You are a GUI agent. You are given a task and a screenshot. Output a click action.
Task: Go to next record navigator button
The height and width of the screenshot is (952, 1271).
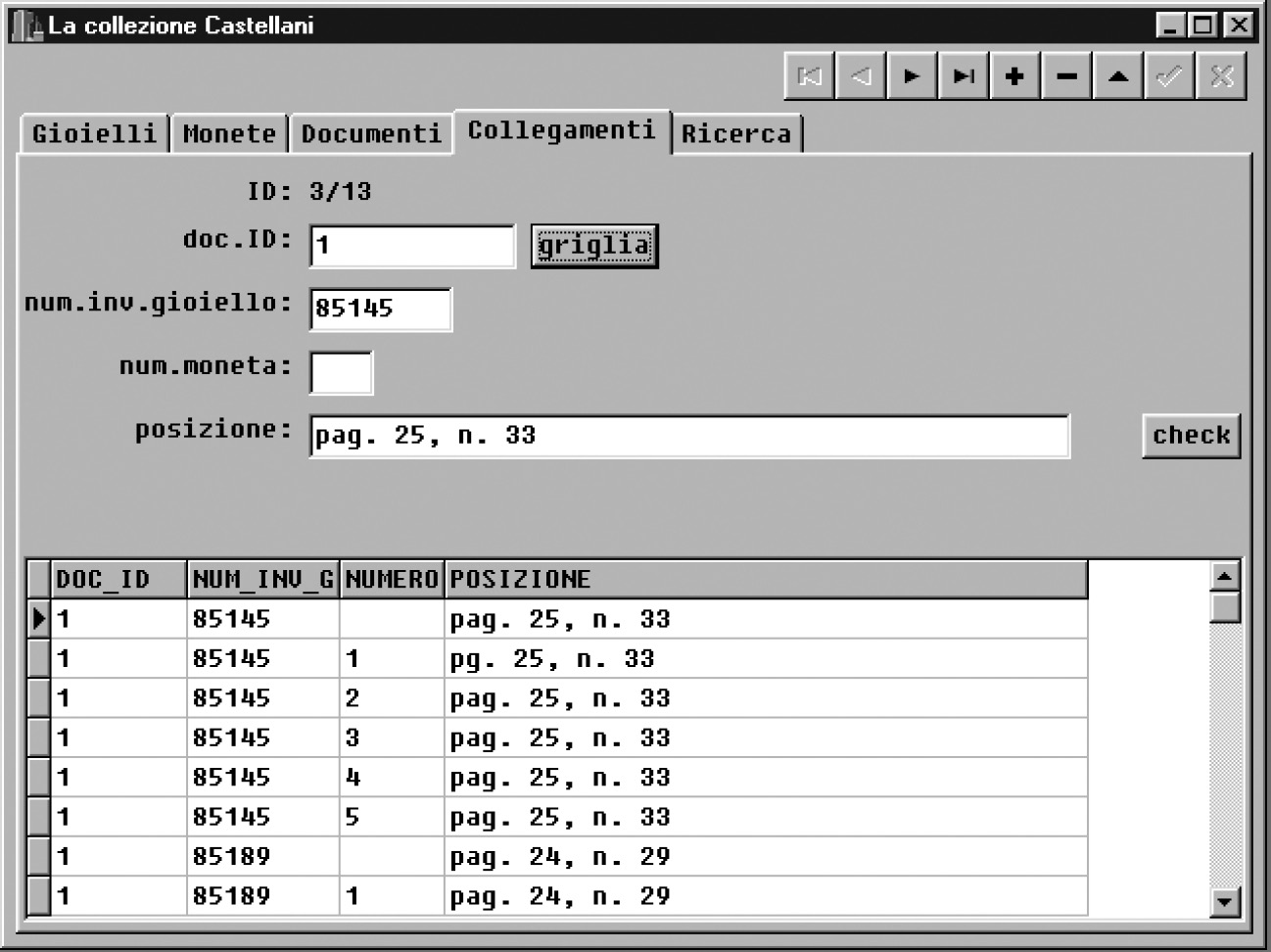(913, 76)
